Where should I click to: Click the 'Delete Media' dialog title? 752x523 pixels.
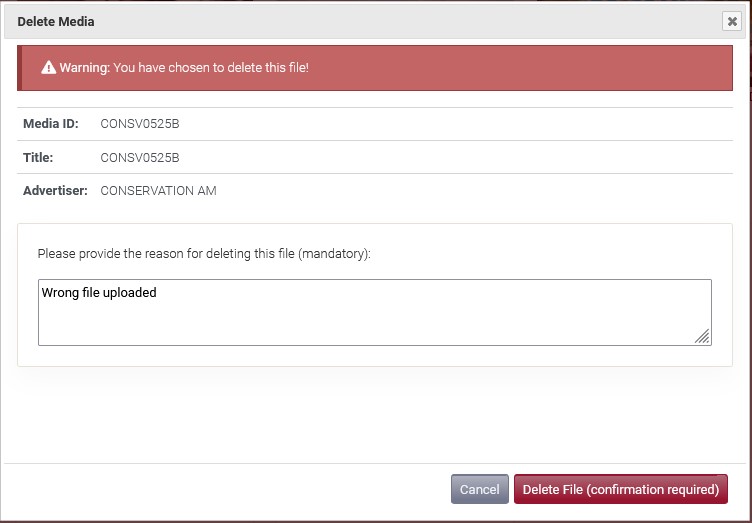coord(56,22)
